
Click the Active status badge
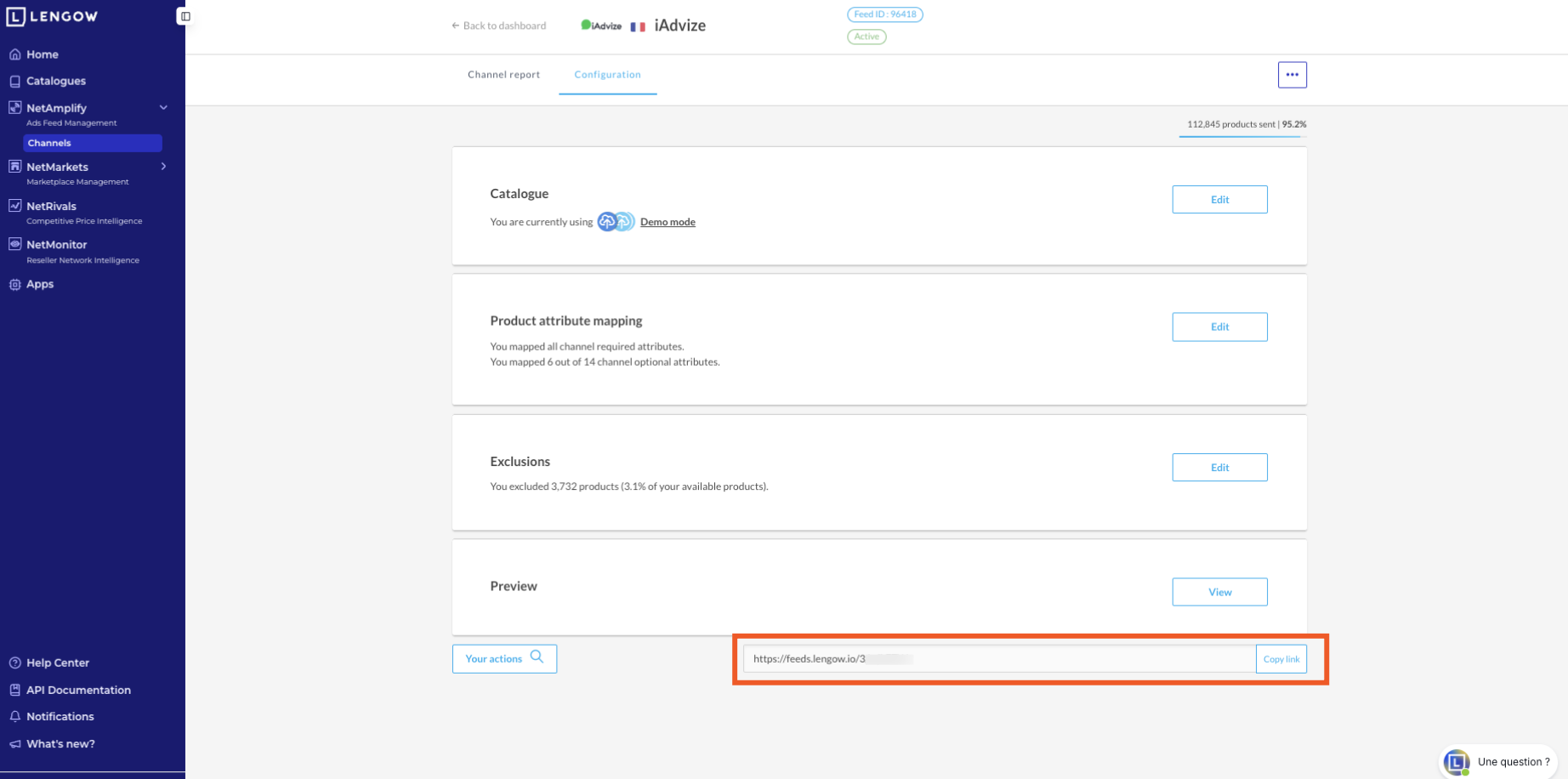coord(866,37)
